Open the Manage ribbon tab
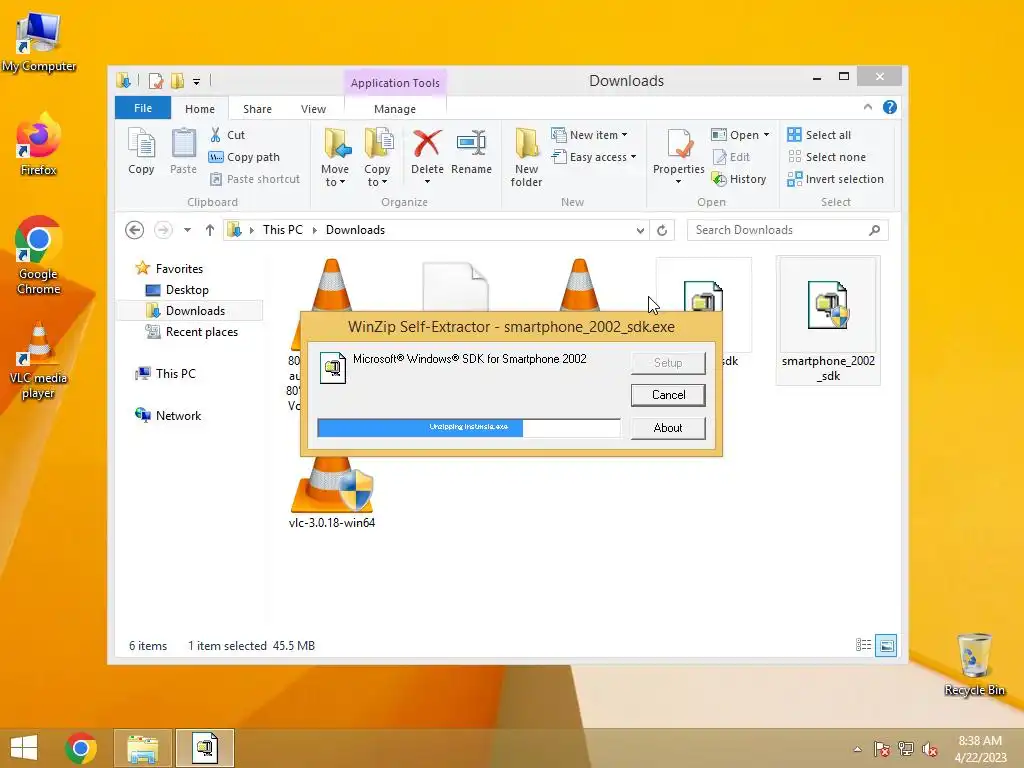 point(394,109)
